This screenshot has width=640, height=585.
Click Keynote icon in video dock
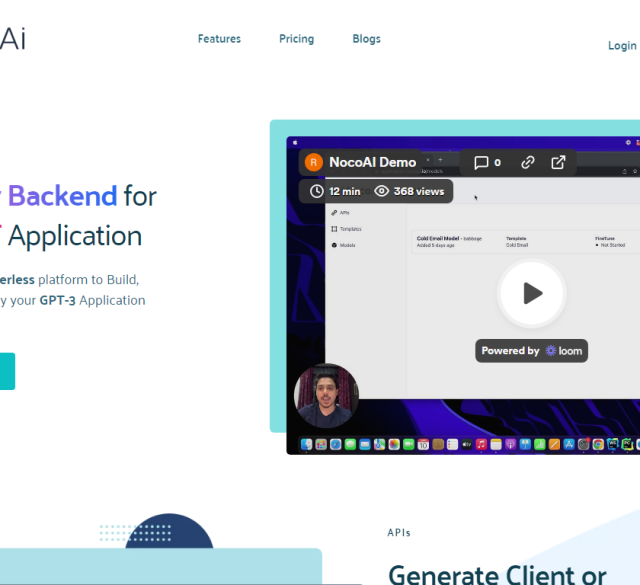click(x=525, y=445)
